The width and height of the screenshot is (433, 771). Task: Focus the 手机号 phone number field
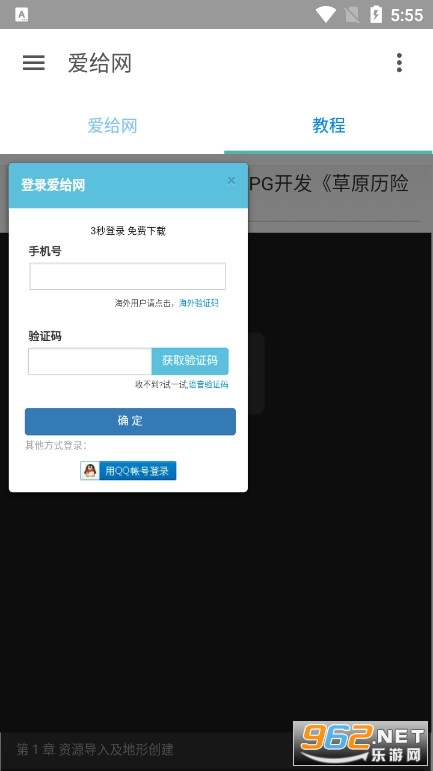[x=128, y=276]
